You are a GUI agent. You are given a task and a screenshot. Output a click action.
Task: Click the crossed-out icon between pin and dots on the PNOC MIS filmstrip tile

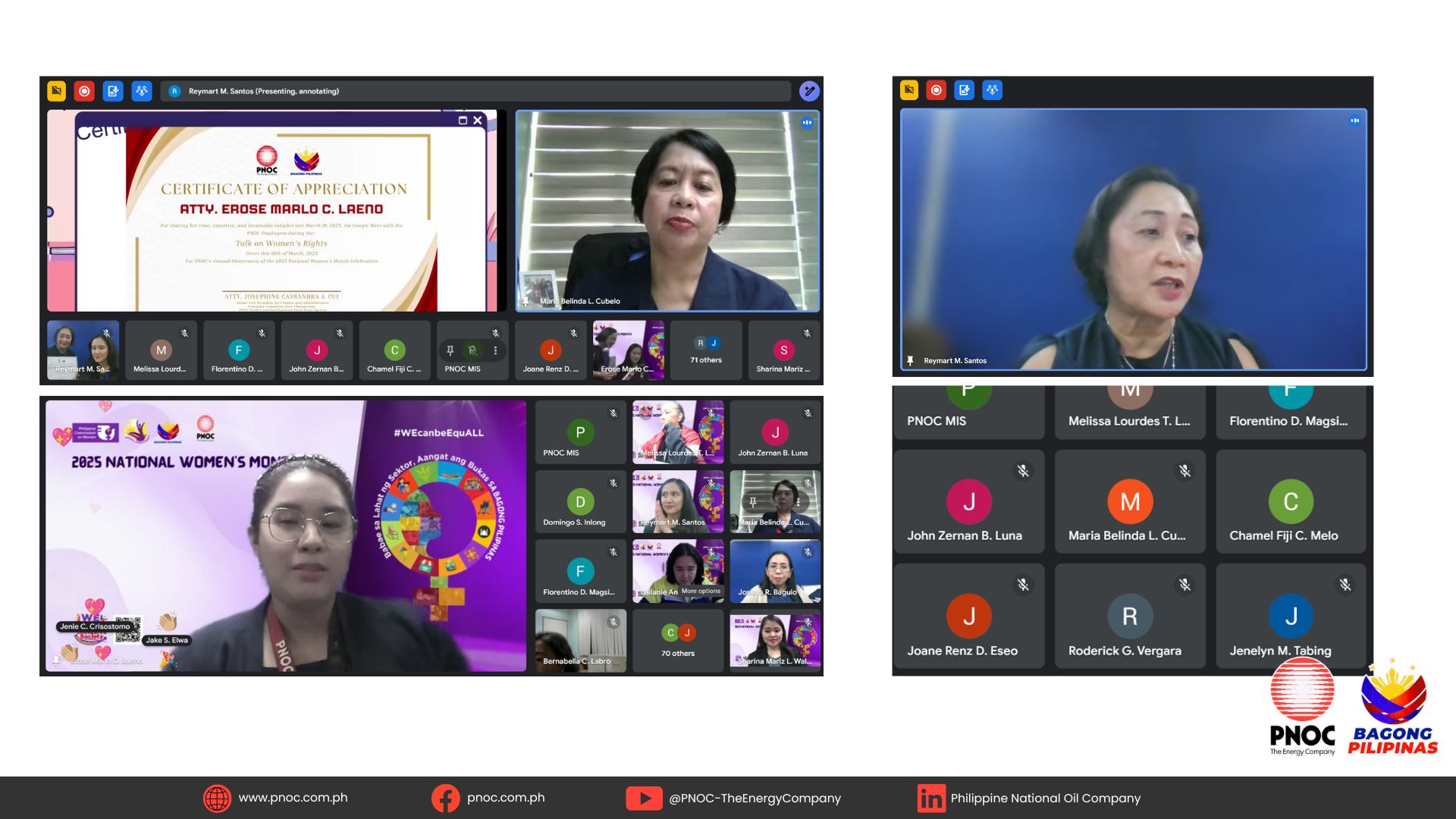tap(472, 350)
